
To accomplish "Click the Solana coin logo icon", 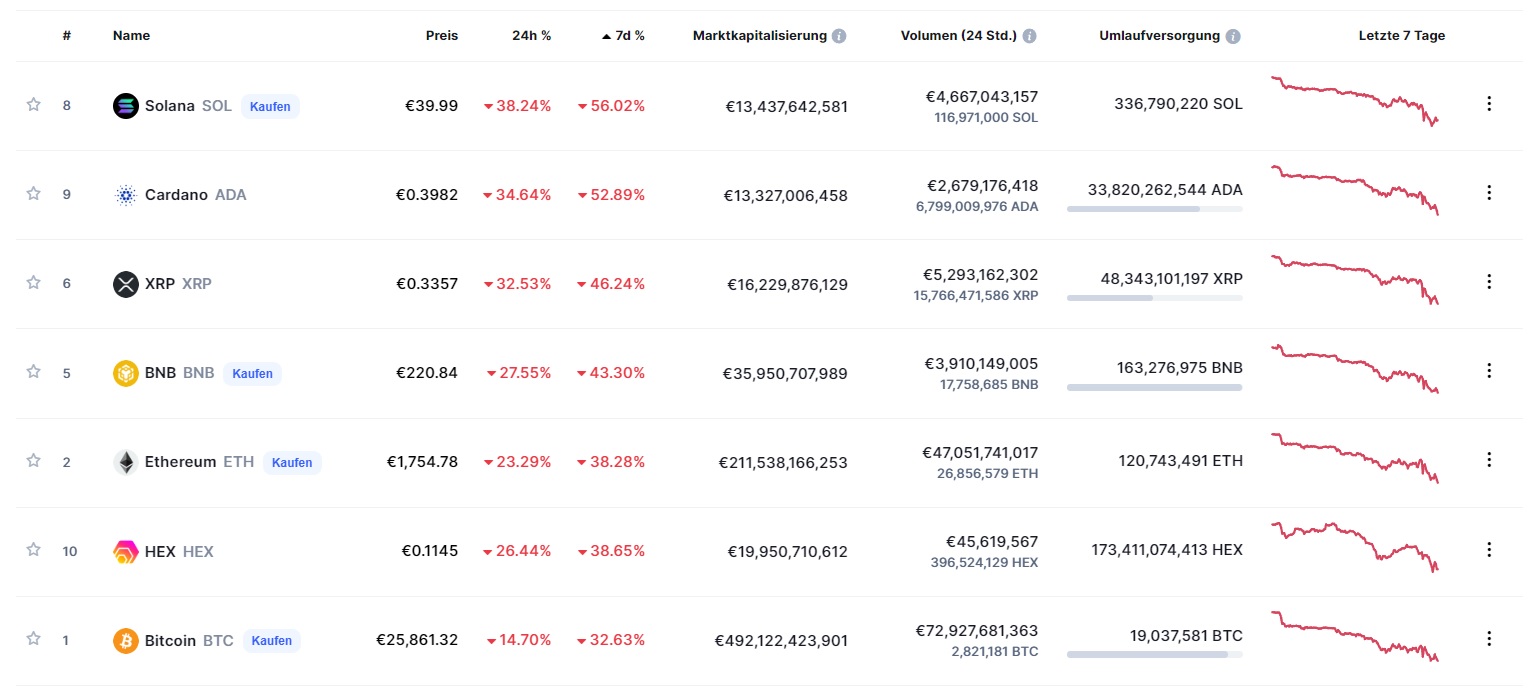I will coord(125,106).
